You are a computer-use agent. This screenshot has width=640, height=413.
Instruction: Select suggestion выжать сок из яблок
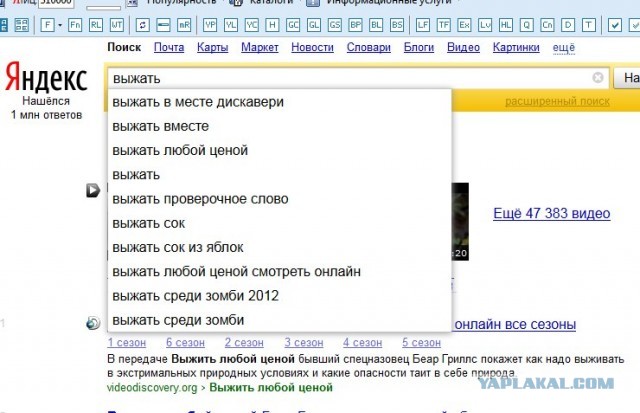[x=280, y=247]
